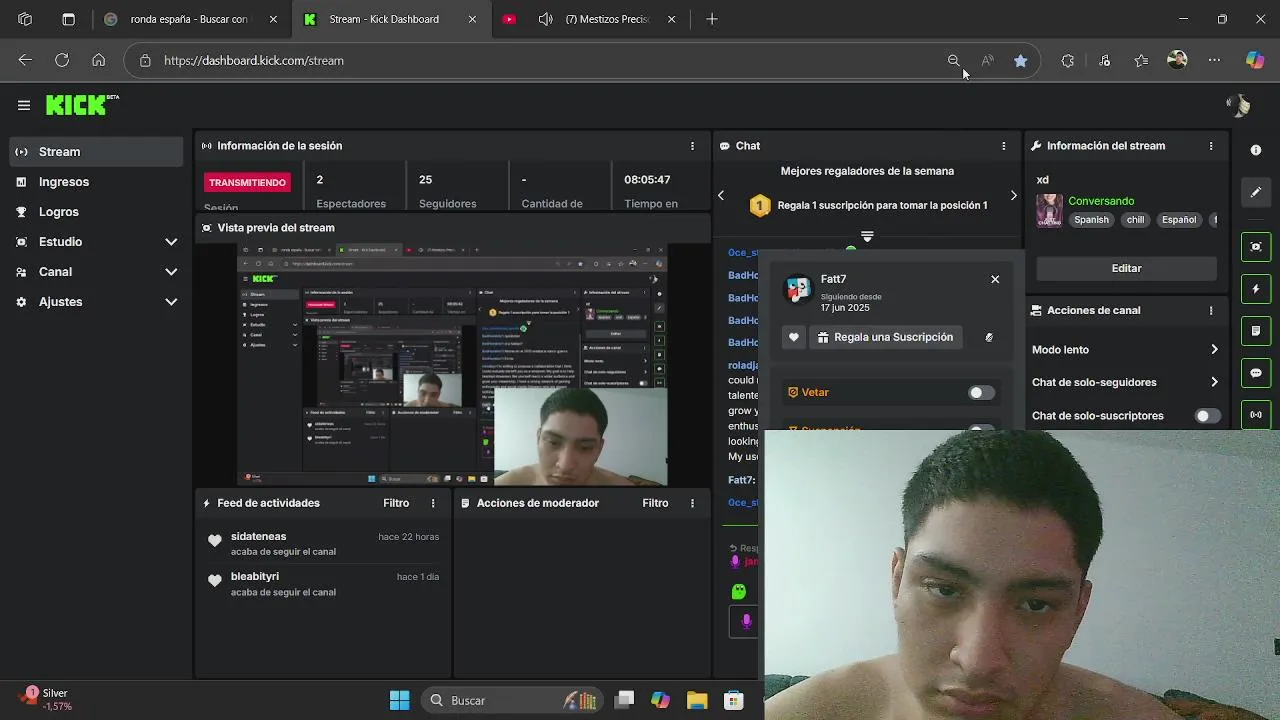The width and height of the screenshot is (1280, 720).
Task: Open the three-dot menu of Feed de actividades
Action: 433,503
